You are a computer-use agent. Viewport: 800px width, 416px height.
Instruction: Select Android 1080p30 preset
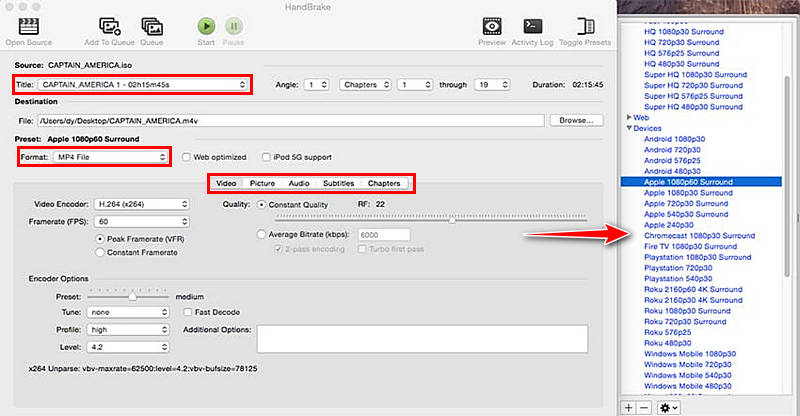674,139
